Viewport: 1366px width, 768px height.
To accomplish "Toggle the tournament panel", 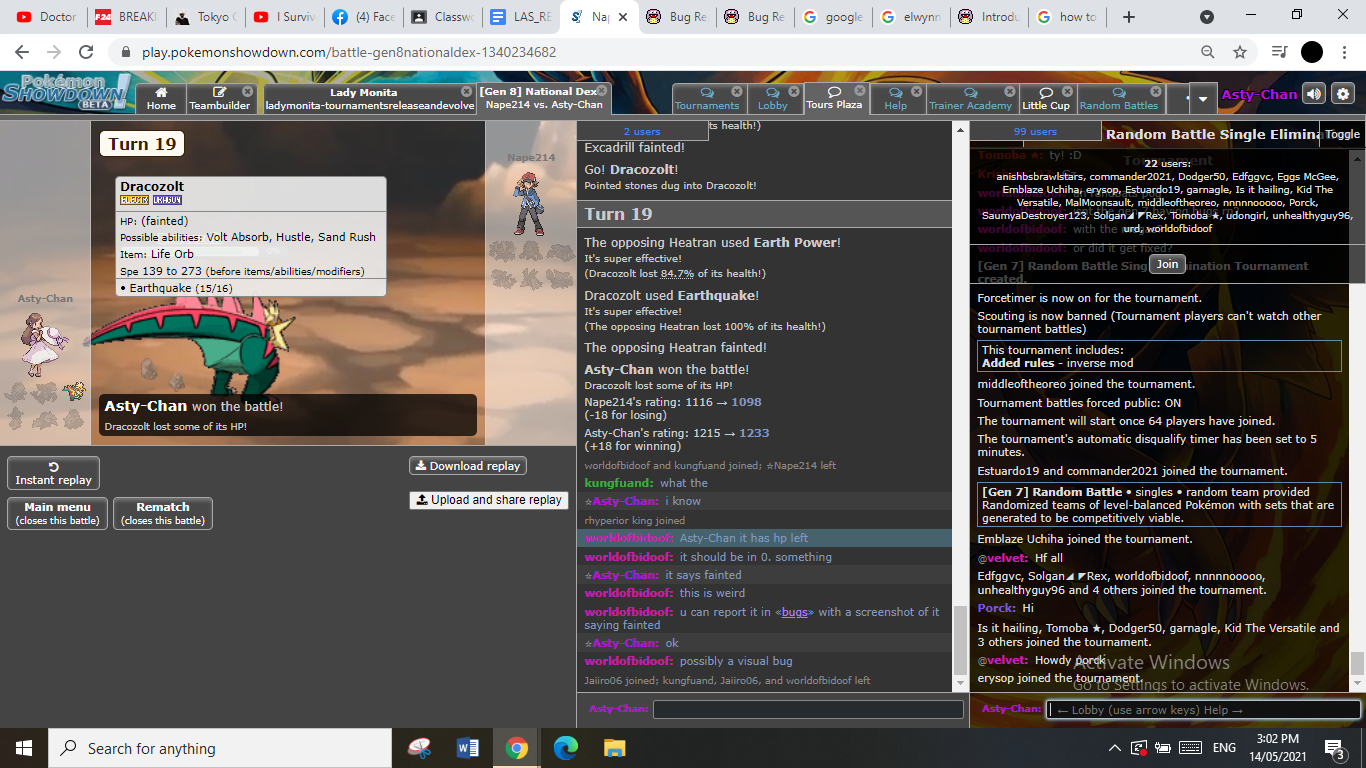I will point(1342,134).
